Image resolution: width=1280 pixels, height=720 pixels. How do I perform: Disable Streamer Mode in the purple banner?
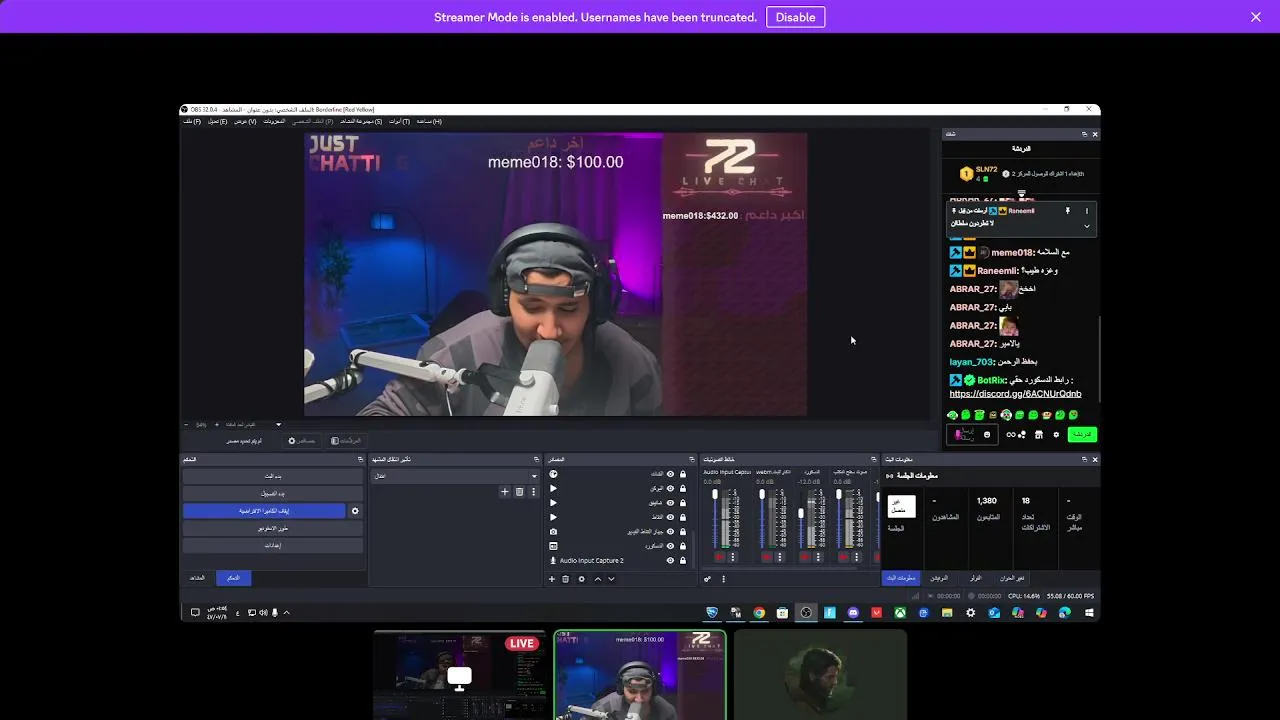(795, 17)
